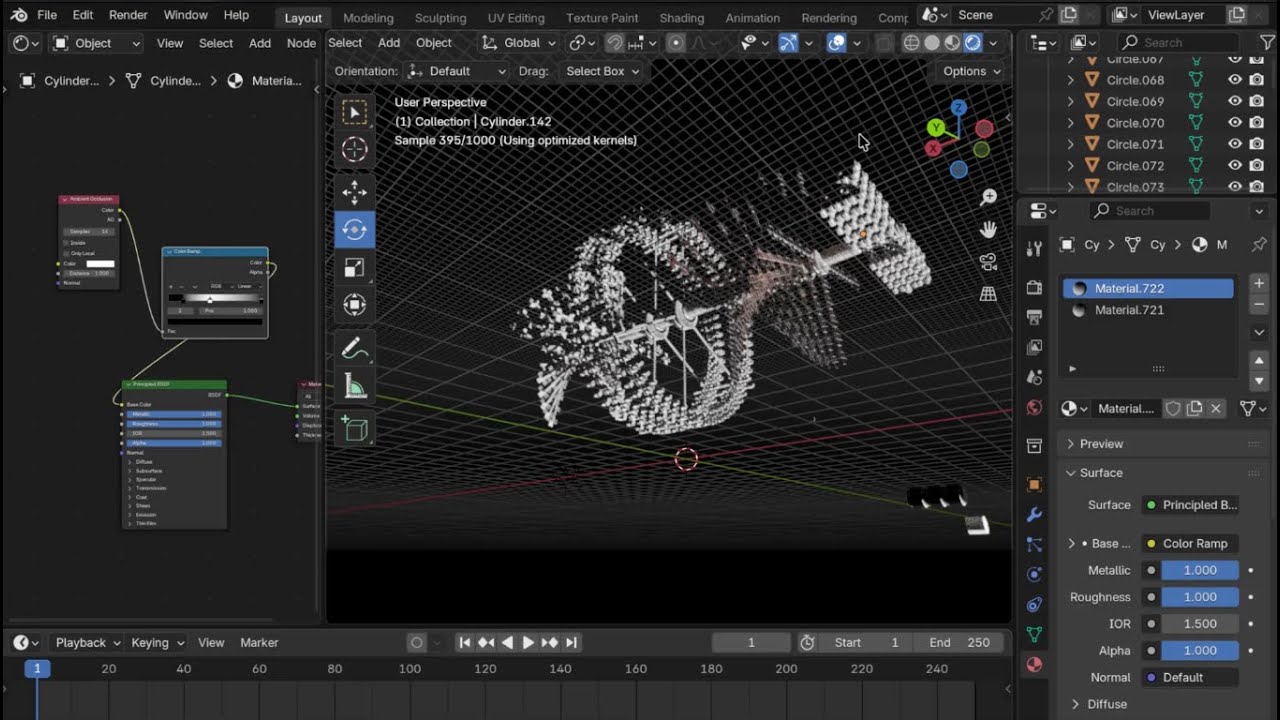Adjust the Roughness value slider
The height and width of the screenshot is (720, 1280).
click(1200, 597)
